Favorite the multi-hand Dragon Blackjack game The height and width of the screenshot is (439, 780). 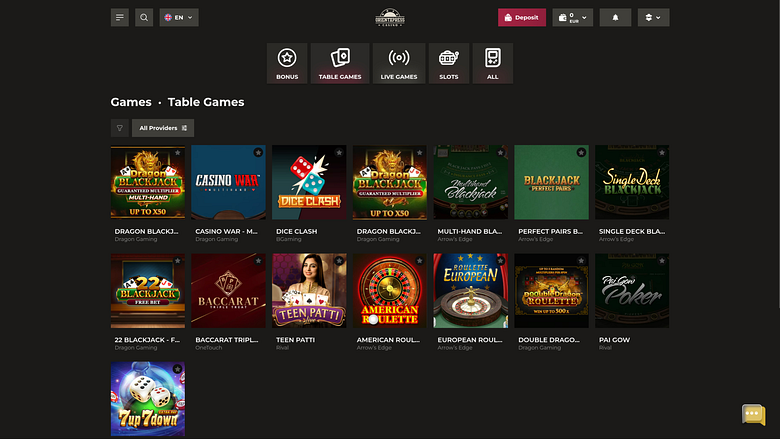178,153
